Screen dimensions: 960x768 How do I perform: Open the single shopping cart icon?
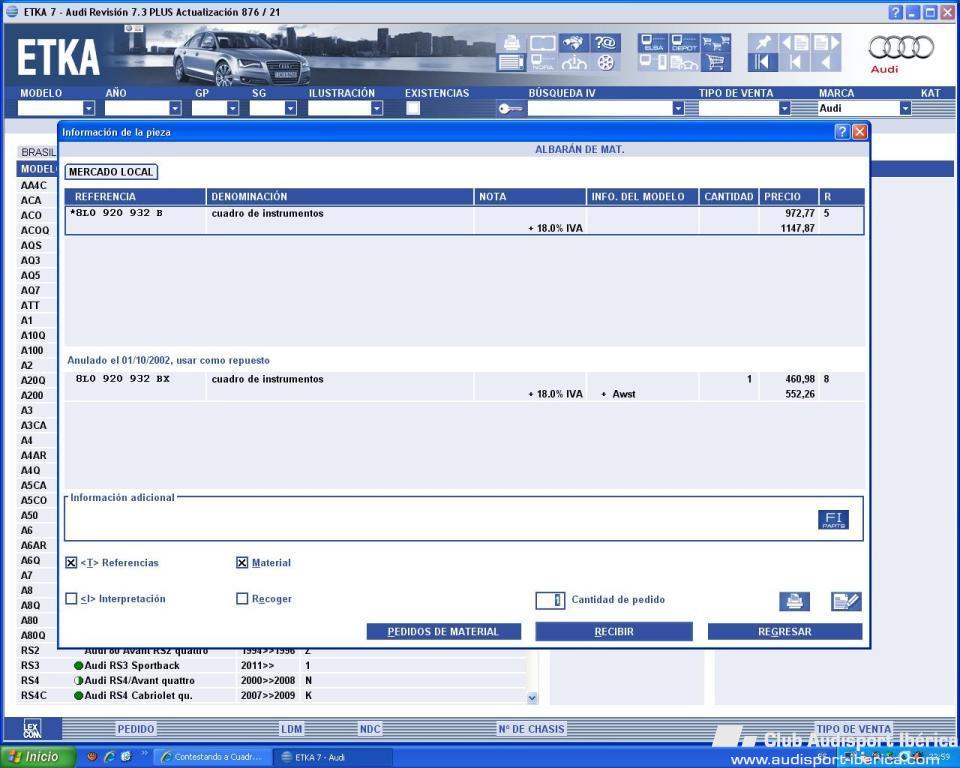pos(716,62)
